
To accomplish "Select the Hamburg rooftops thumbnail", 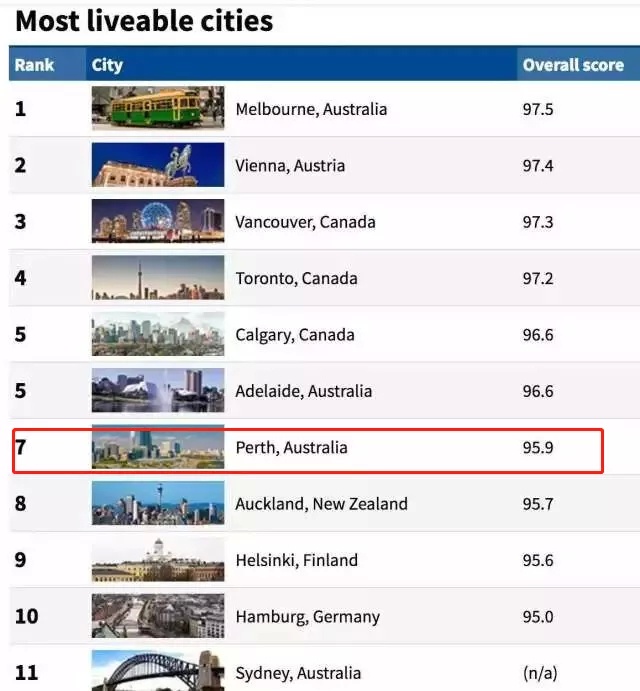I will tap(158, 616).
